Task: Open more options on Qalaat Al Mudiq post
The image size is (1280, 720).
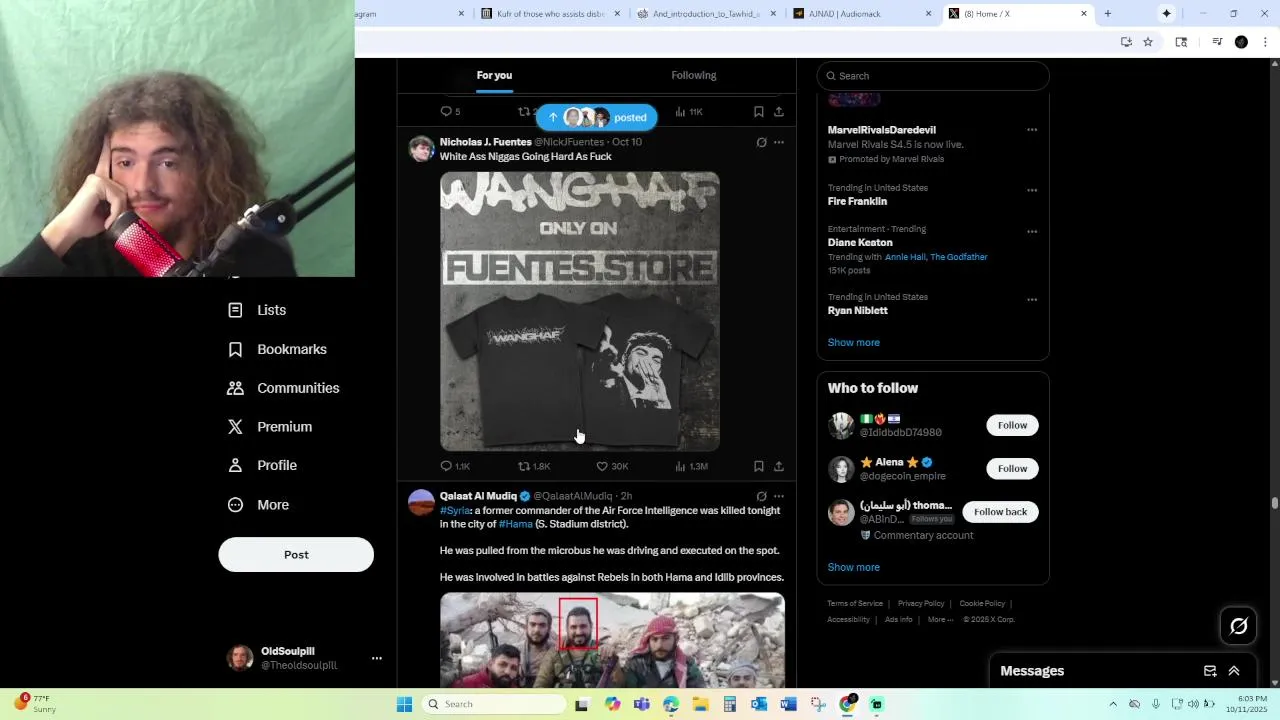Action: 779,496
